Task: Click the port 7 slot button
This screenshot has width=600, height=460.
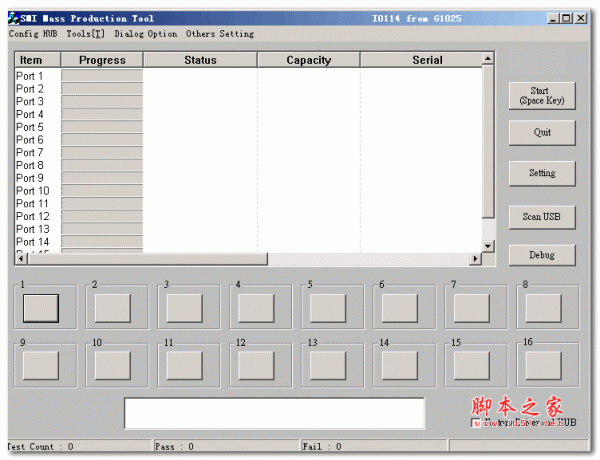Action: 471,308
